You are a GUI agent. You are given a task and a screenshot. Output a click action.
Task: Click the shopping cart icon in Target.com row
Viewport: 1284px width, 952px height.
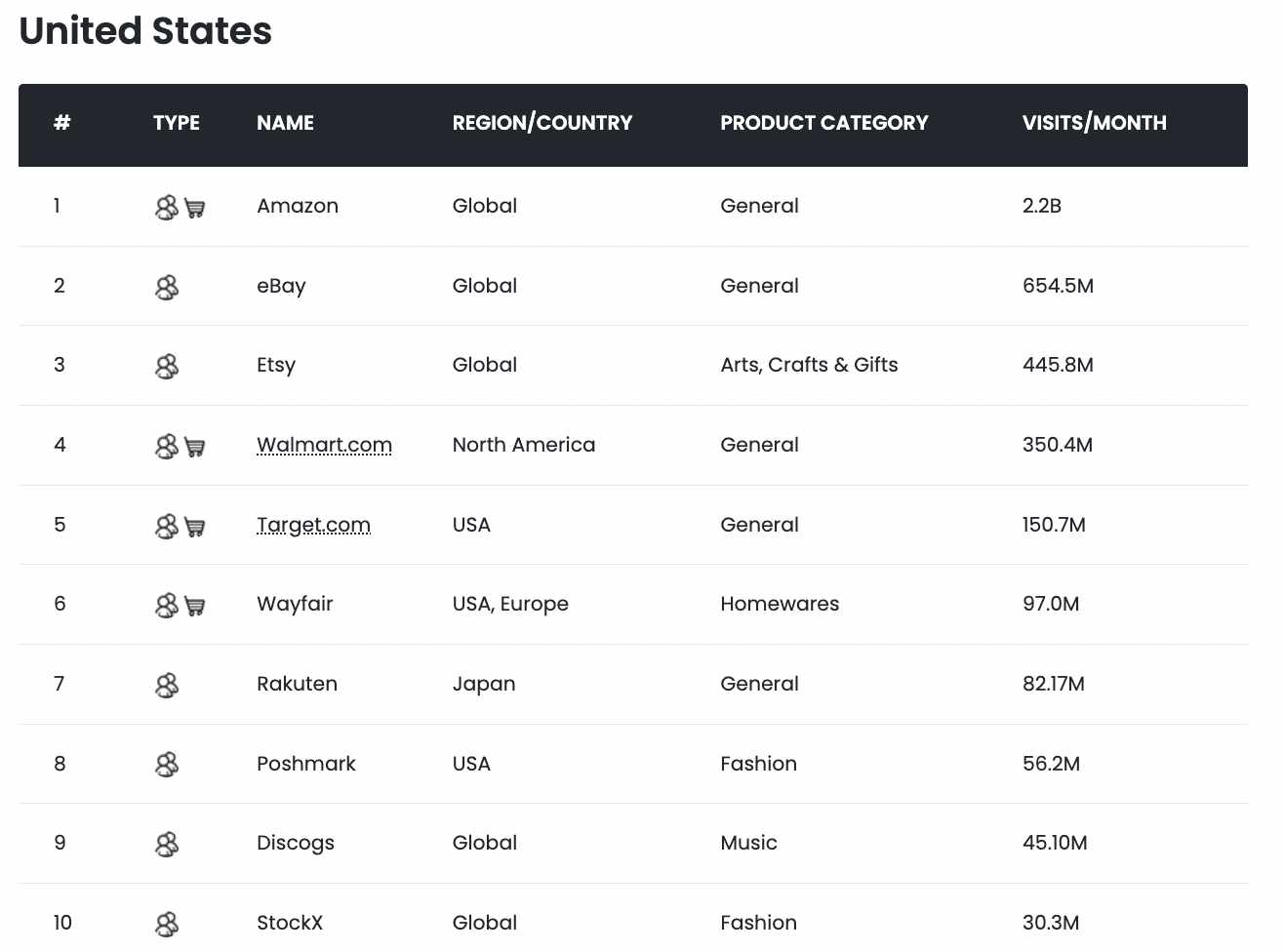[195, 527]
